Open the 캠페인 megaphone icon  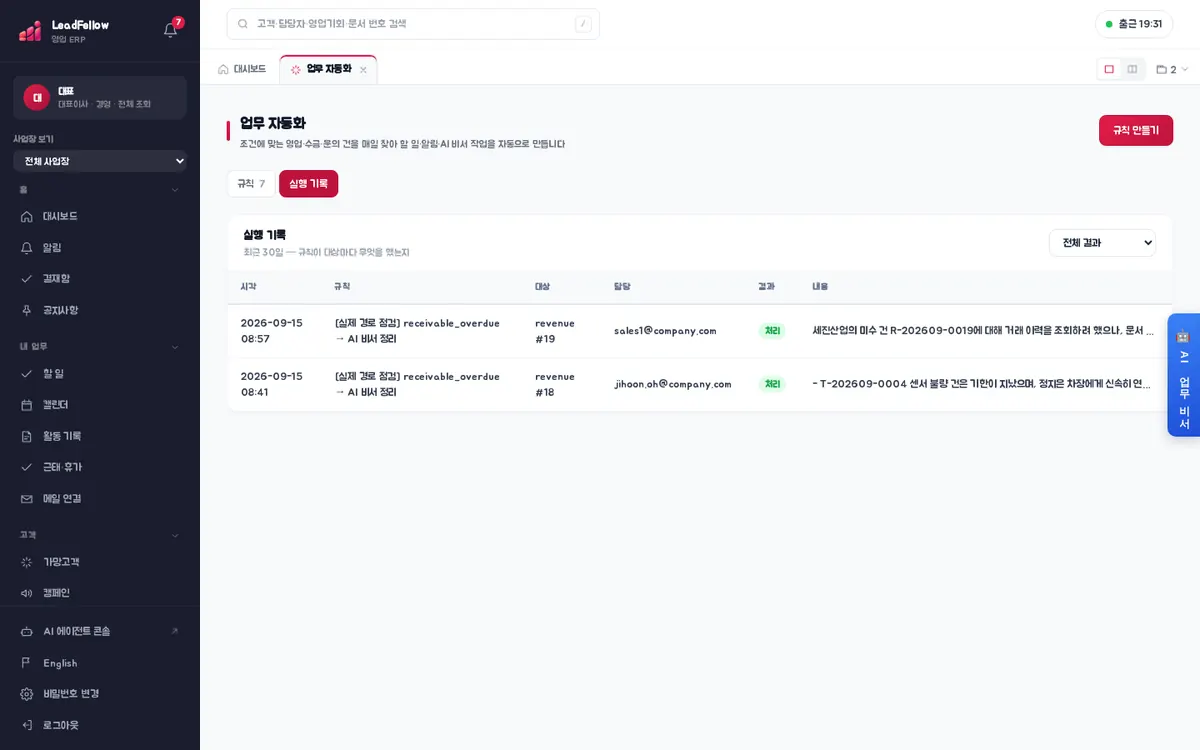point(27,593)
